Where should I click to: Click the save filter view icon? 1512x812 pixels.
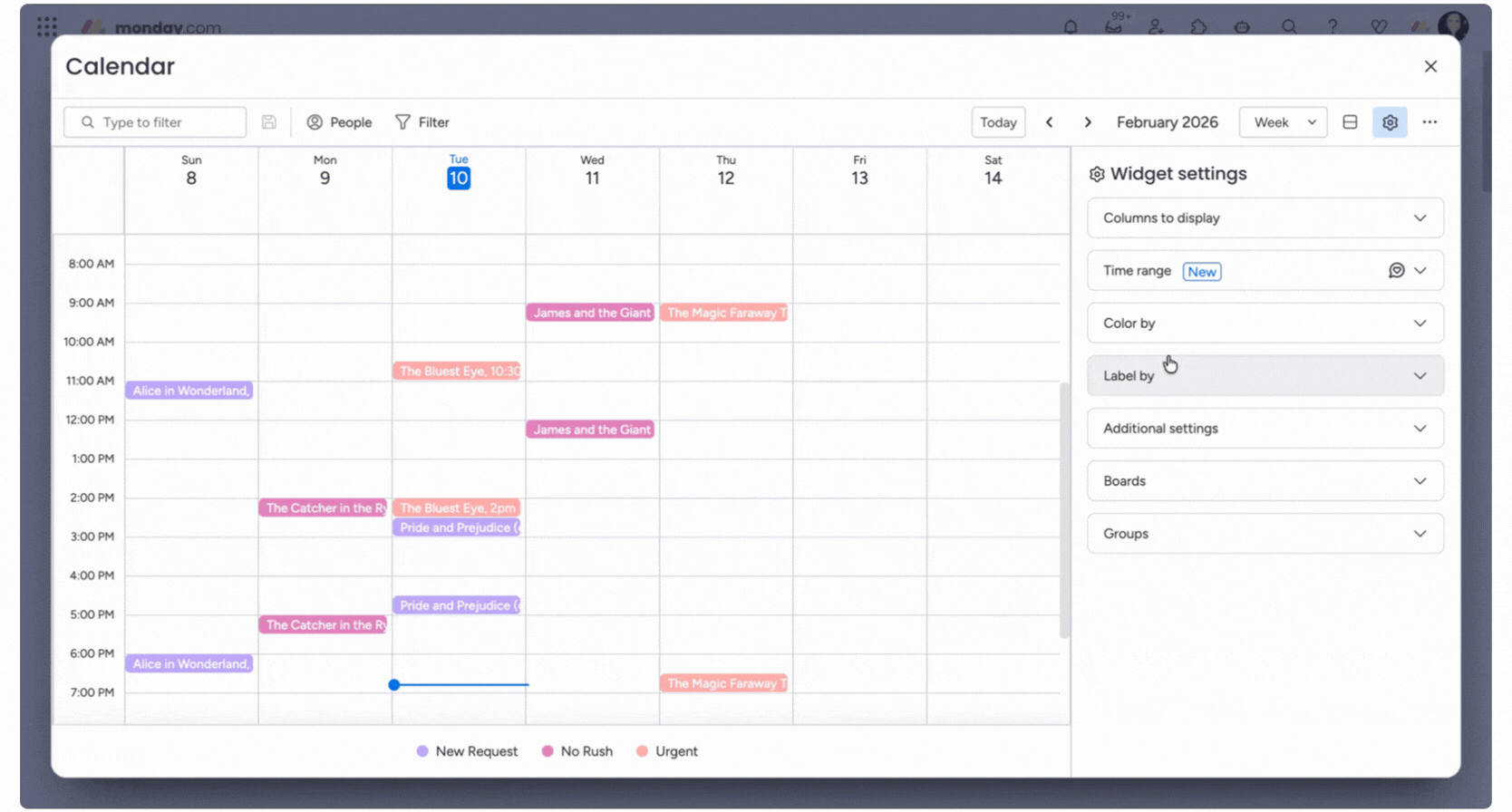(269, 122)
